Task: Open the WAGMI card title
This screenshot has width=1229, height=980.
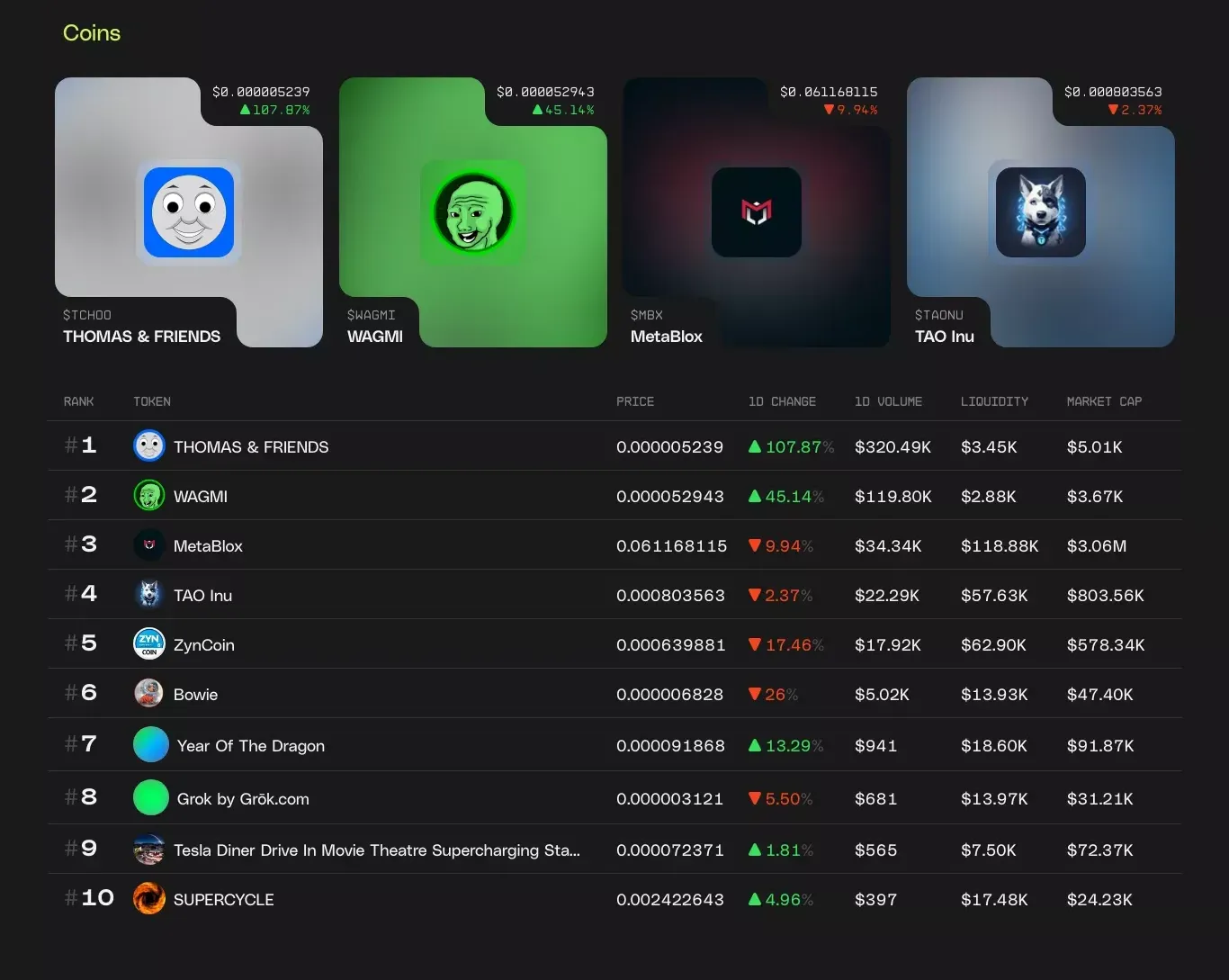Action: coord(375,337)
